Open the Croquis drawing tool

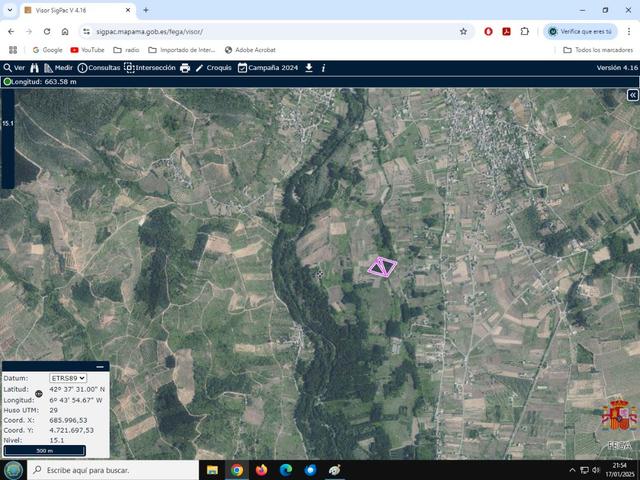coord(213,67)
